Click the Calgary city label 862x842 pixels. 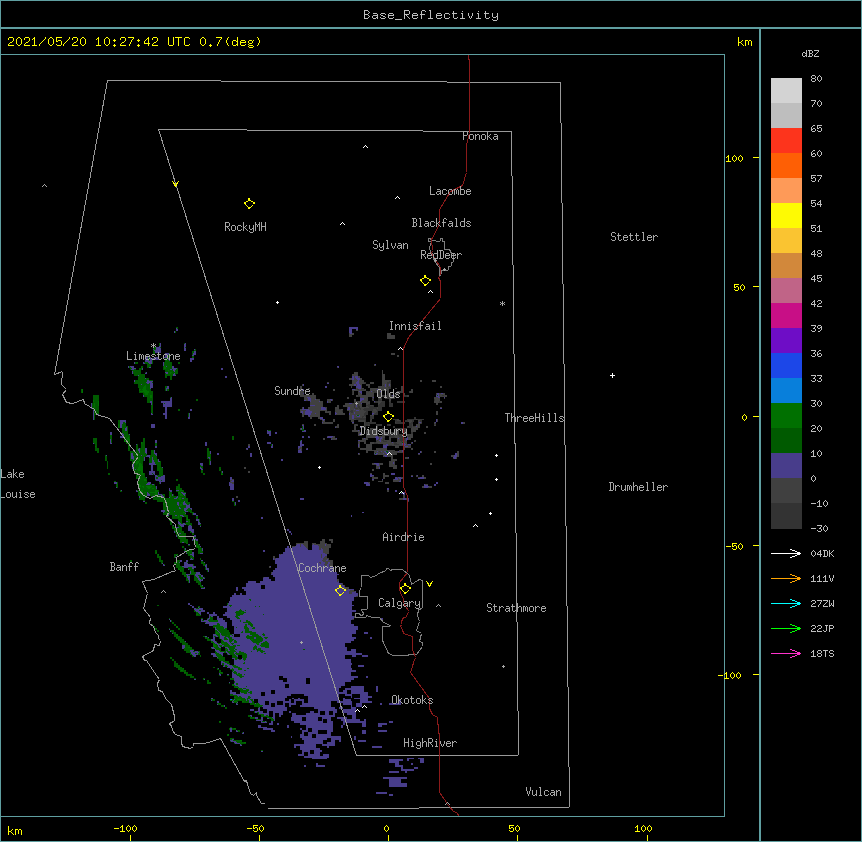coord(399,603)
